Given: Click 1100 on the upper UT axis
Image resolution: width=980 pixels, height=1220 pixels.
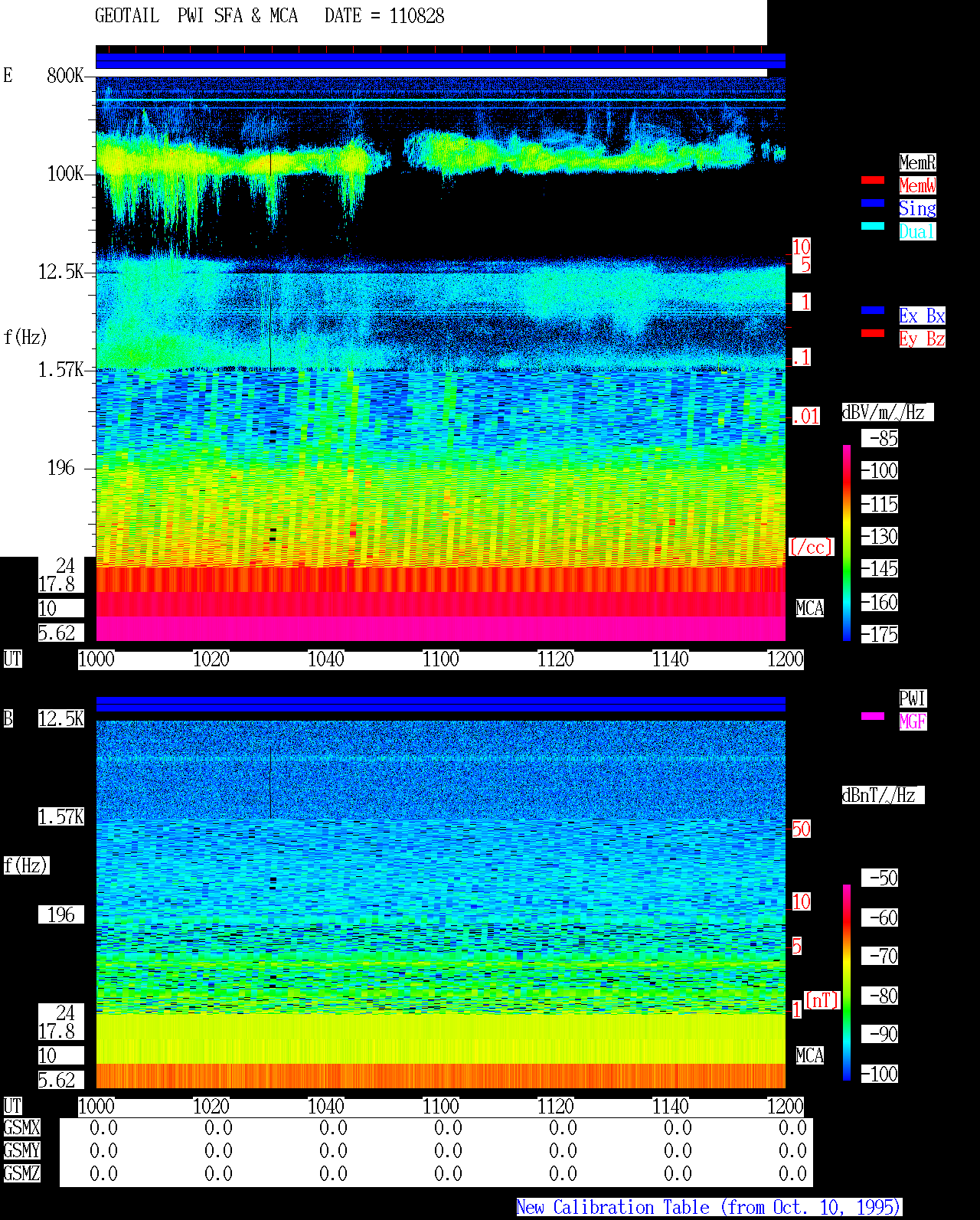Looking at the screenshot, I should coord(441,659).
